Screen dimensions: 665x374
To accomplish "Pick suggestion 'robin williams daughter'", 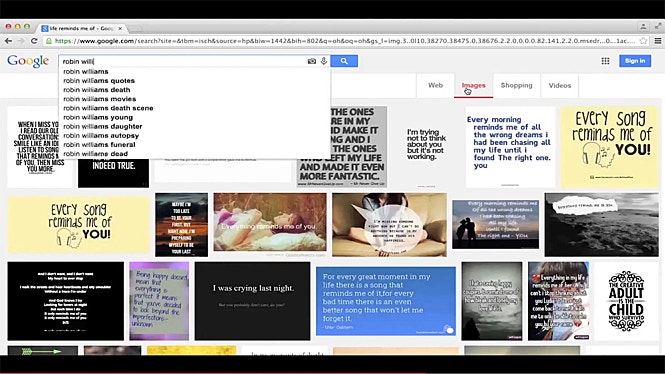I will pos(103,126).
